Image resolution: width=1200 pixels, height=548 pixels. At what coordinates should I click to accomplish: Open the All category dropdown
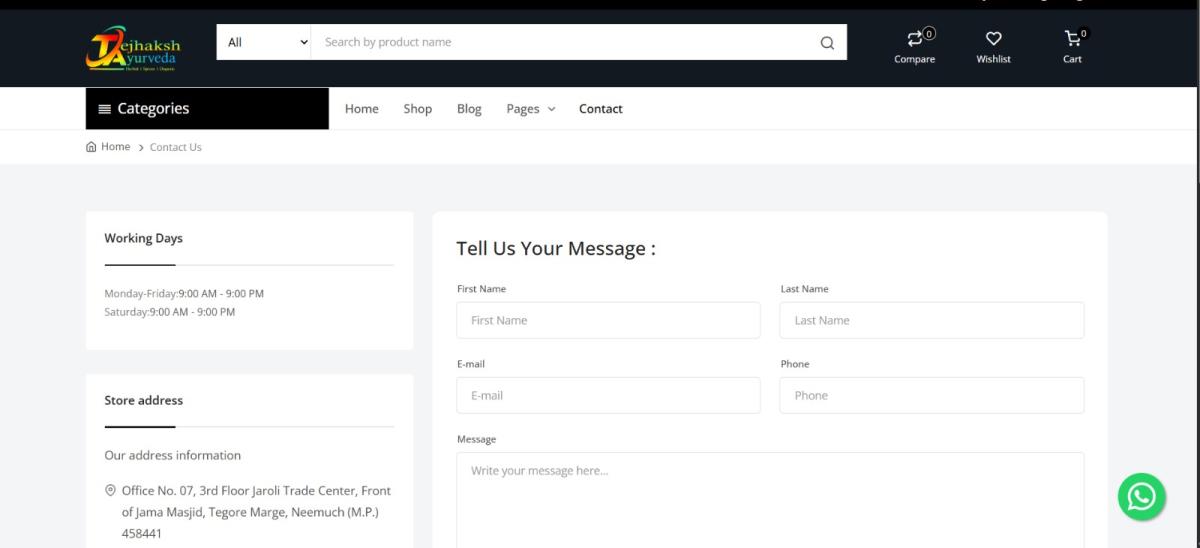pos(264,42)
